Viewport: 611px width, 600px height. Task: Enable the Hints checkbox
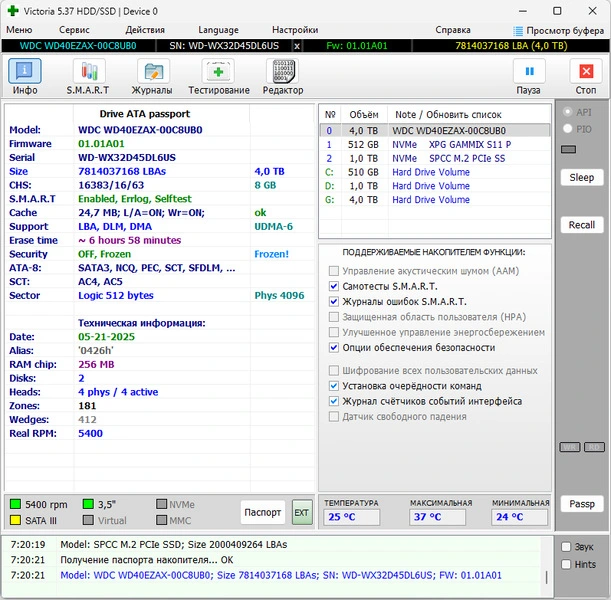pyautogui.click(x=567, y=565)
